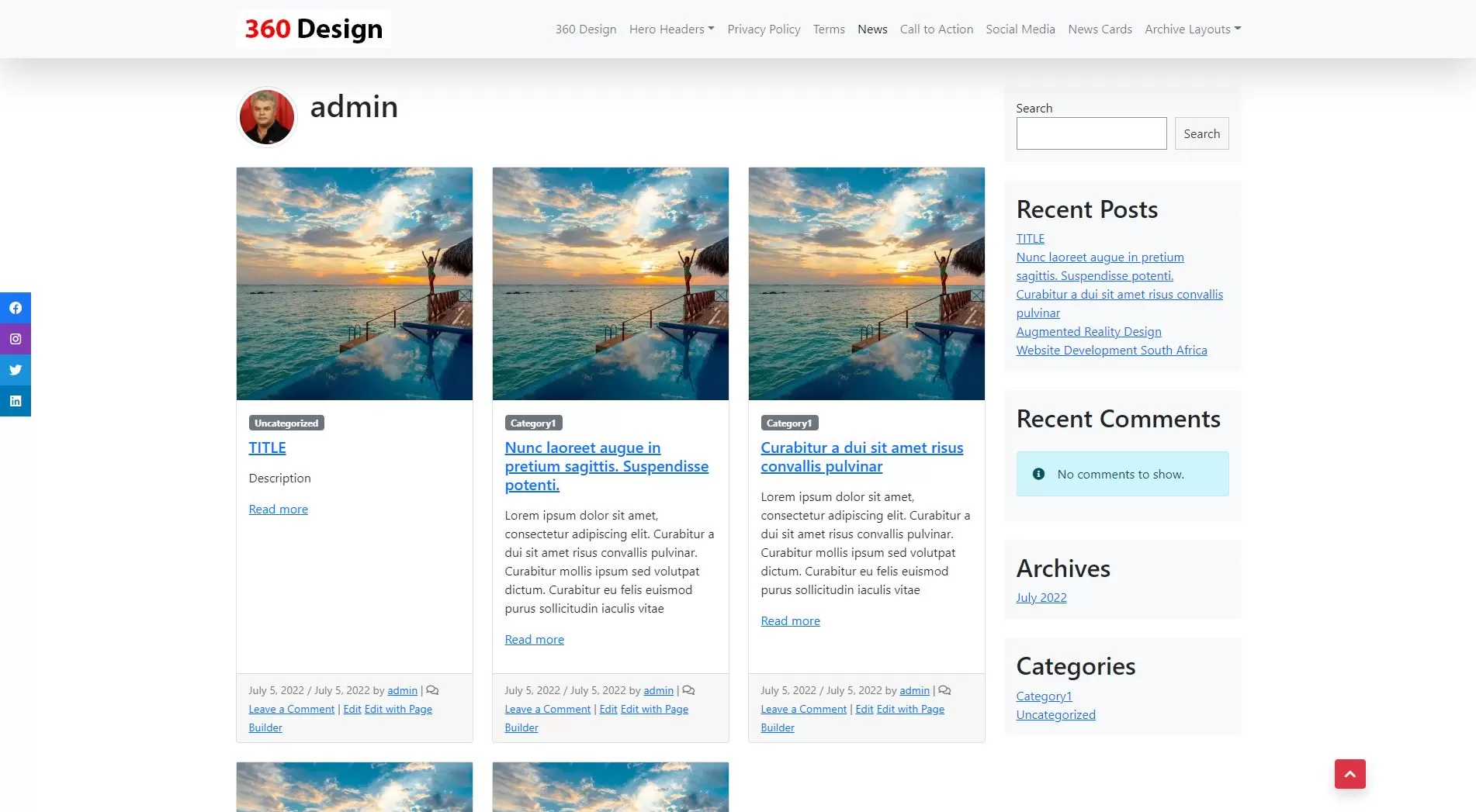Open Category1 in Categories widget
Image resolution: width=1476 pixels, height=812 pixels.
tap(1044, 696)
